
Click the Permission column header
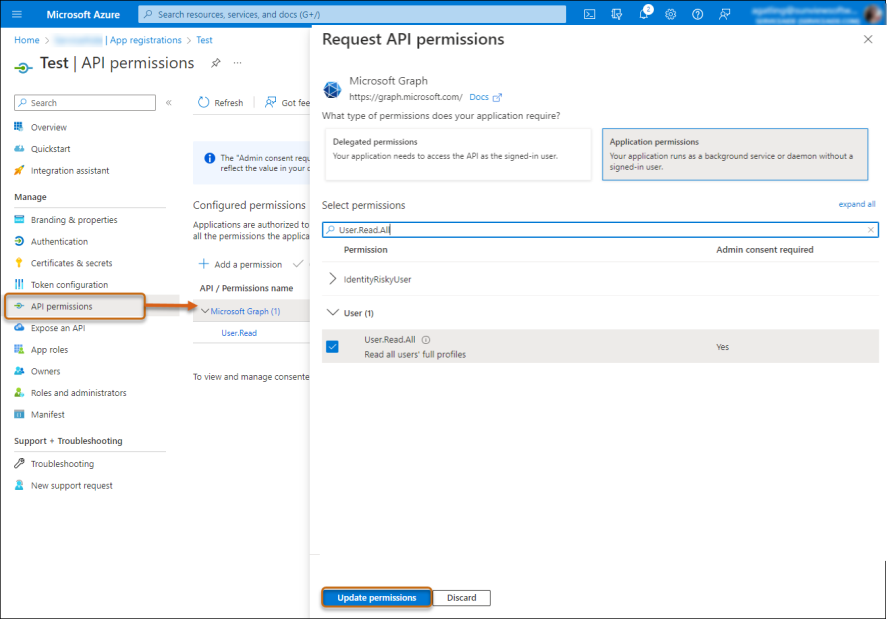pos(366,249)
